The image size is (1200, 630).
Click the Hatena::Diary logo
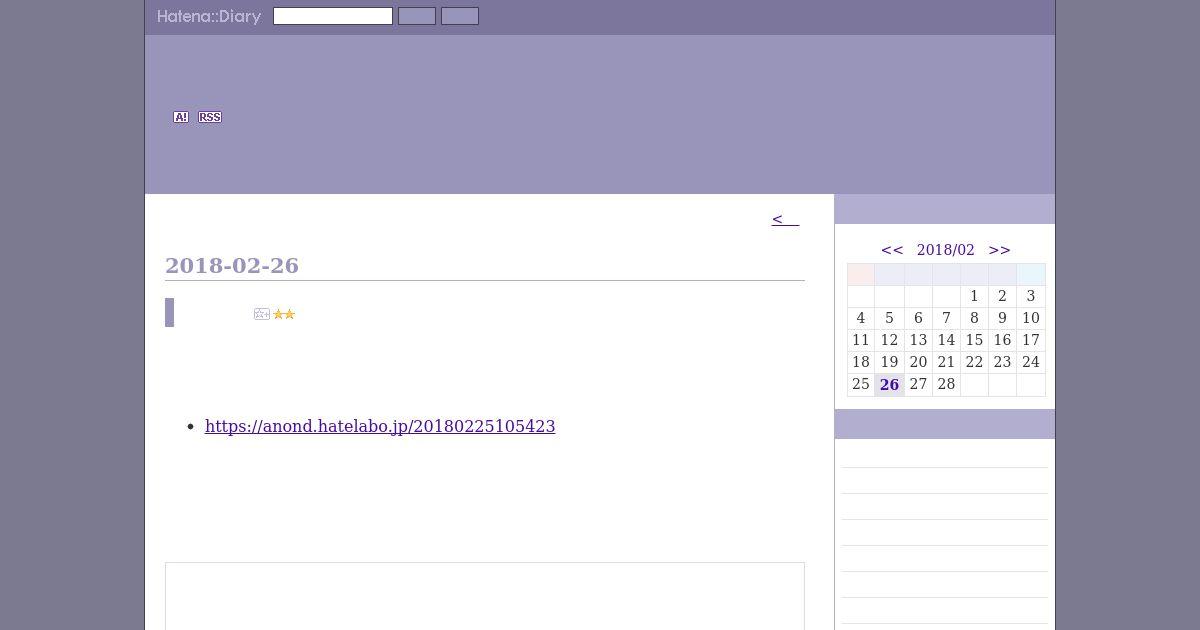pos(209,16)
